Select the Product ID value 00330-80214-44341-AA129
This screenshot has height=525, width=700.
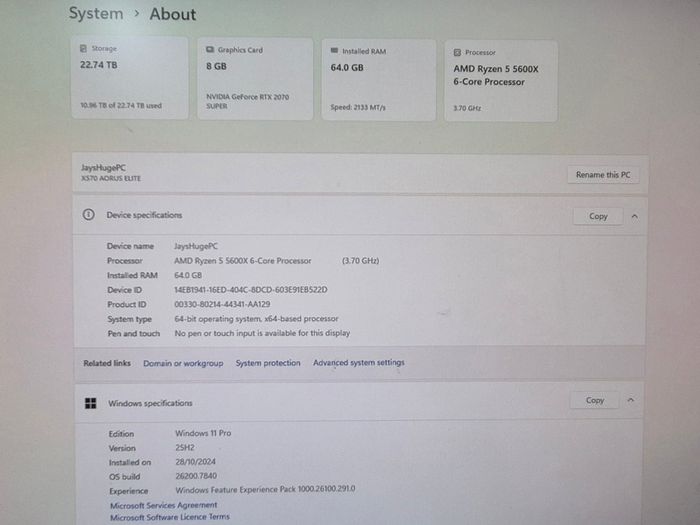coord(222,304)
